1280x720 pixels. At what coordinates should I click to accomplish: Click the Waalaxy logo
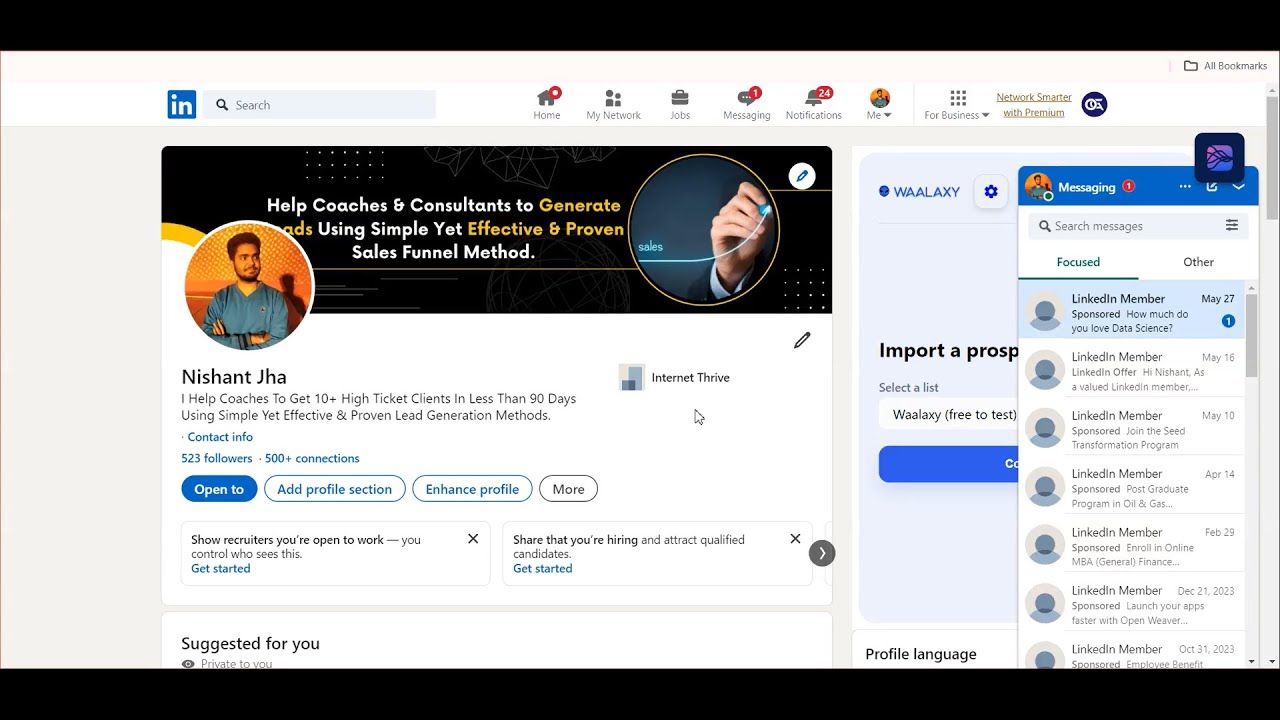(x=919, y=192)
